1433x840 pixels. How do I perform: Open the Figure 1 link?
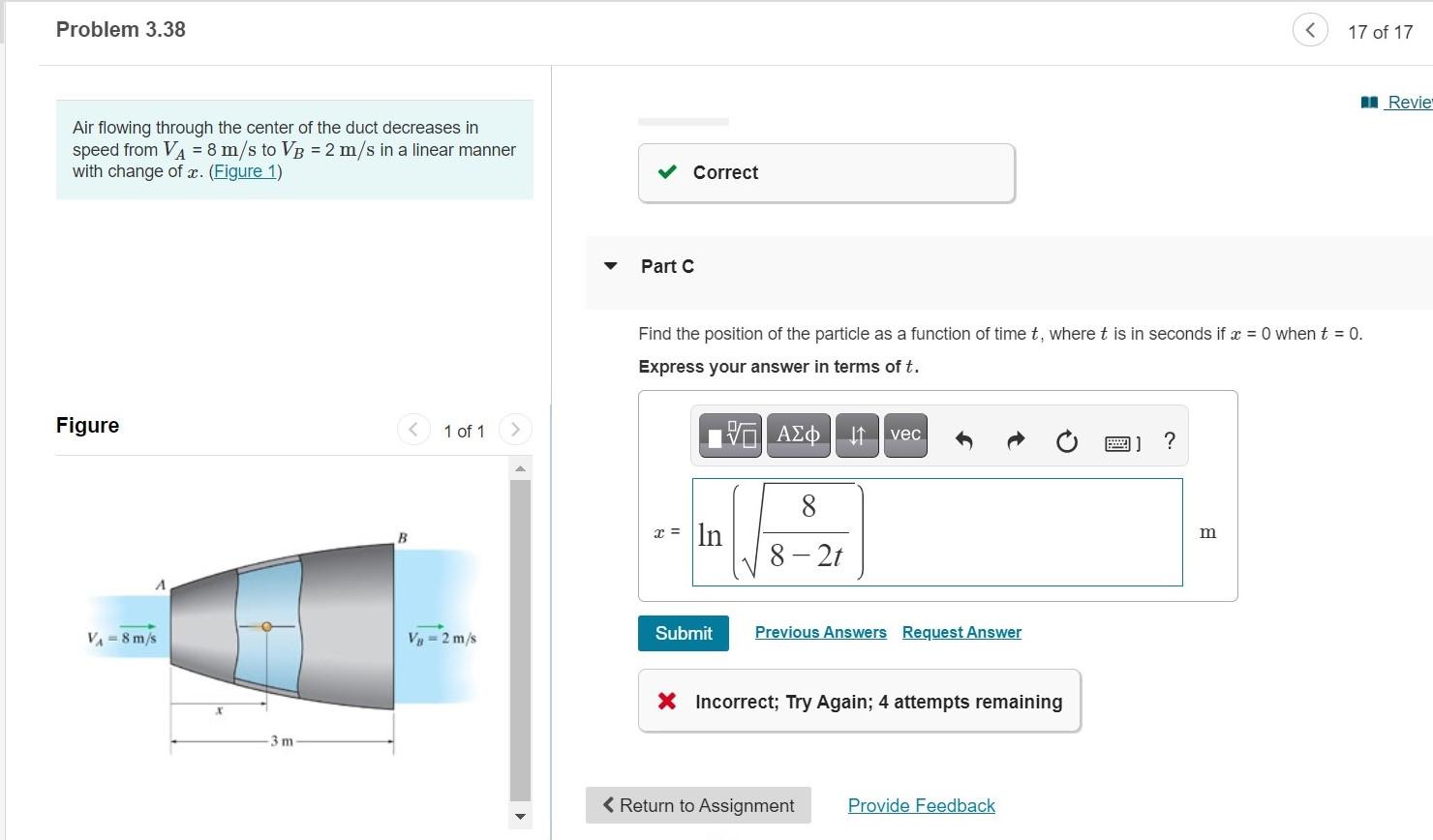[246, 171]
